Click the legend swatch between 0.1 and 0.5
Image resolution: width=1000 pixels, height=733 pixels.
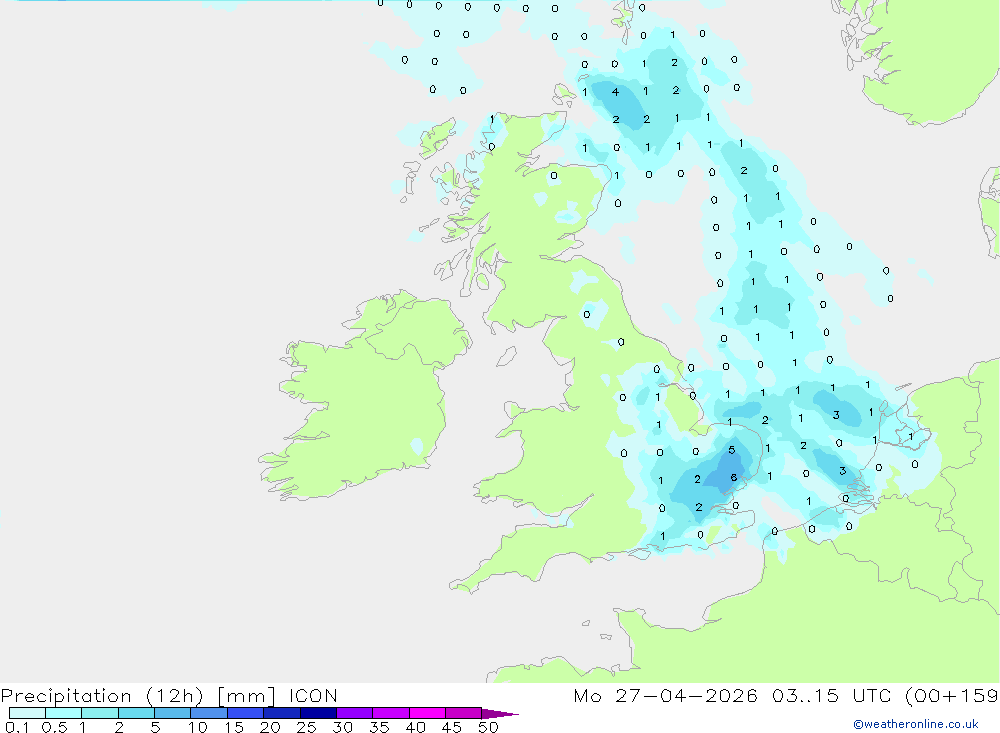click(x=27, y=713)
